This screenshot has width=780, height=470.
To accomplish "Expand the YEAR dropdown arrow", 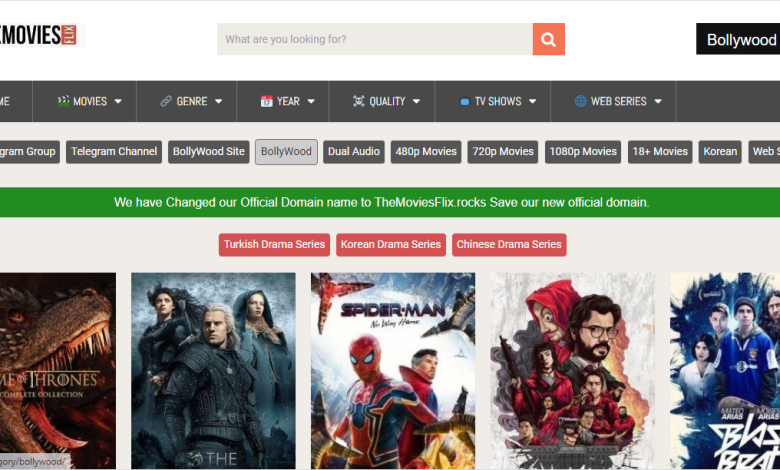I will [311, 101].
